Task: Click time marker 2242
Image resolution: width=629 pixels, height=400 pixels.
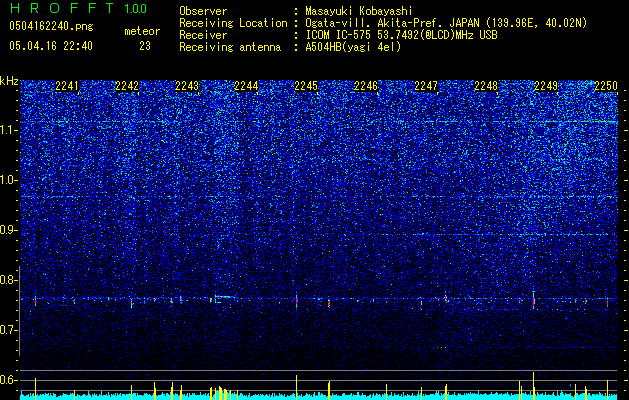Action: click(127, 86)
